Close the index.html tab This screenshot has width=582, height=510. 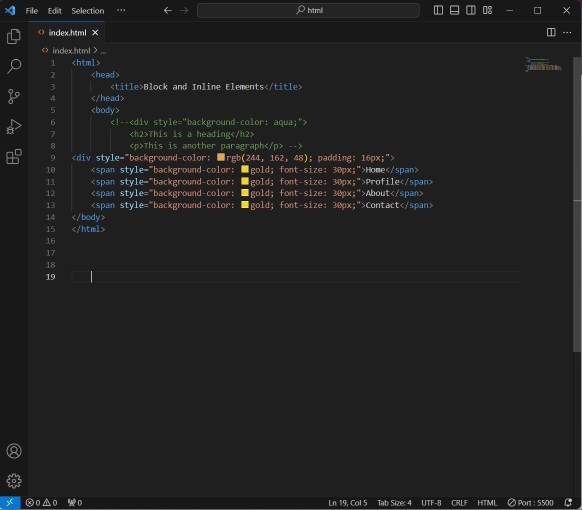95,33
